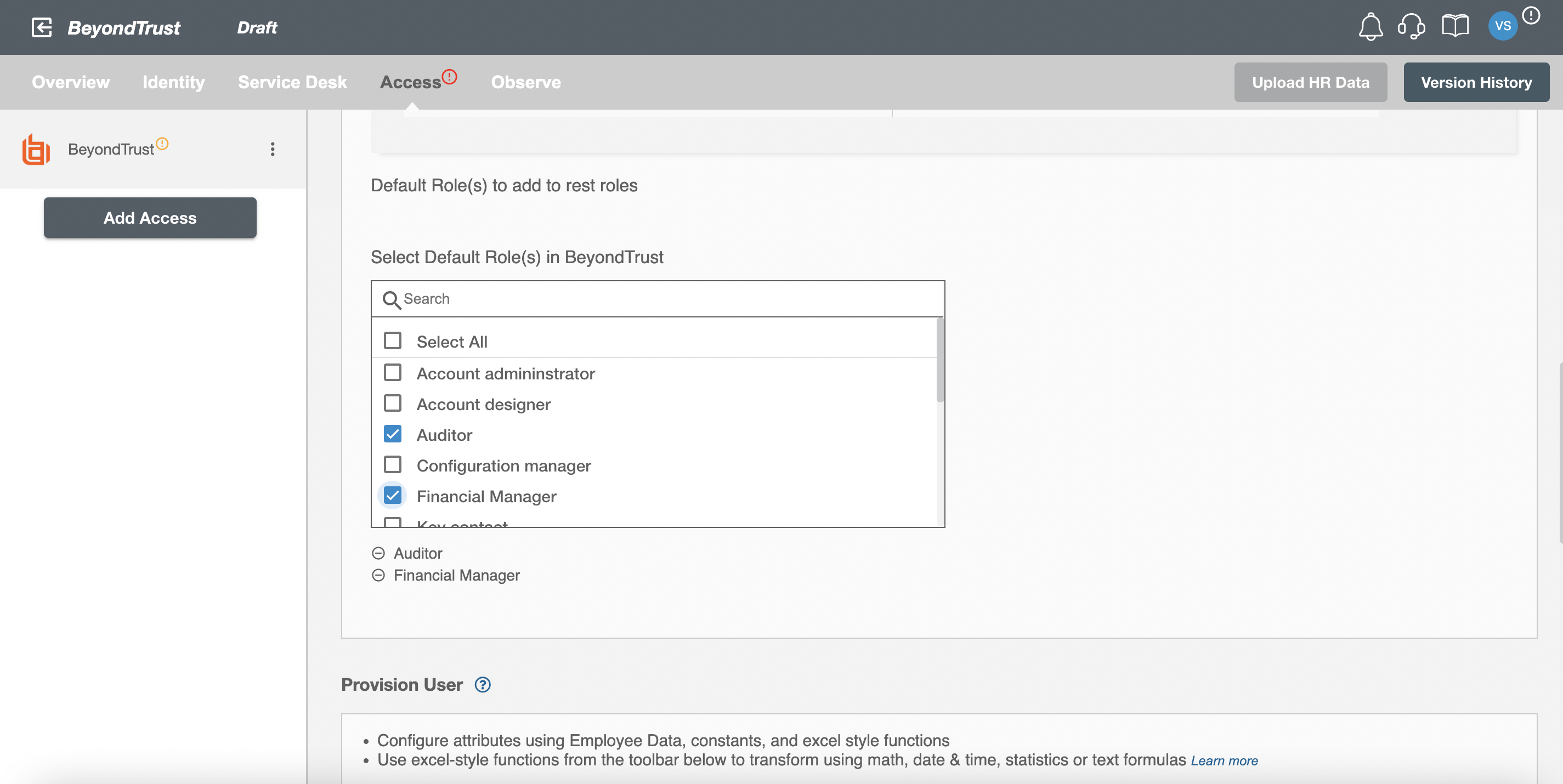Open the documentation book icon
This screenshot has height=784, width=1563.
point(1455,26)
